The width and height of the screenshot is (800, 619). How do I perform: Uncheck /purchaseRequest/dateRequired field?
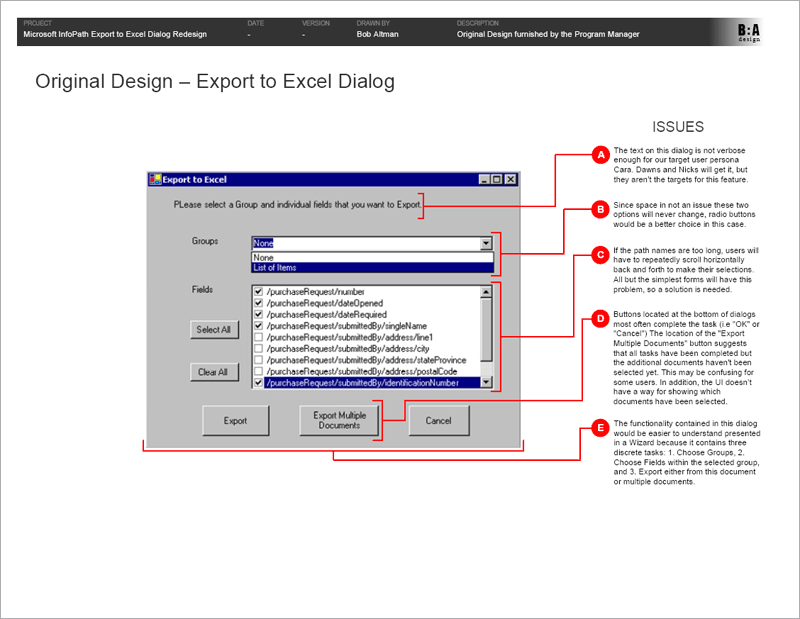coord(259,314)
